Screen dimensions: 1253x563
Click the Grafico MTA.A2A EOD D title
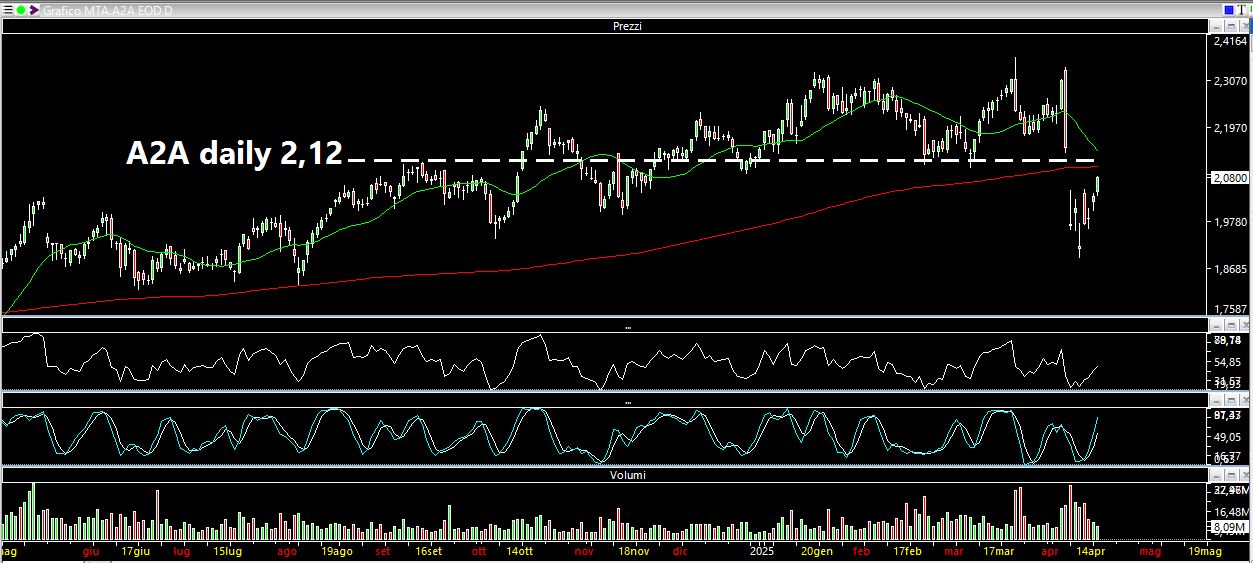[x=108, y=10]
